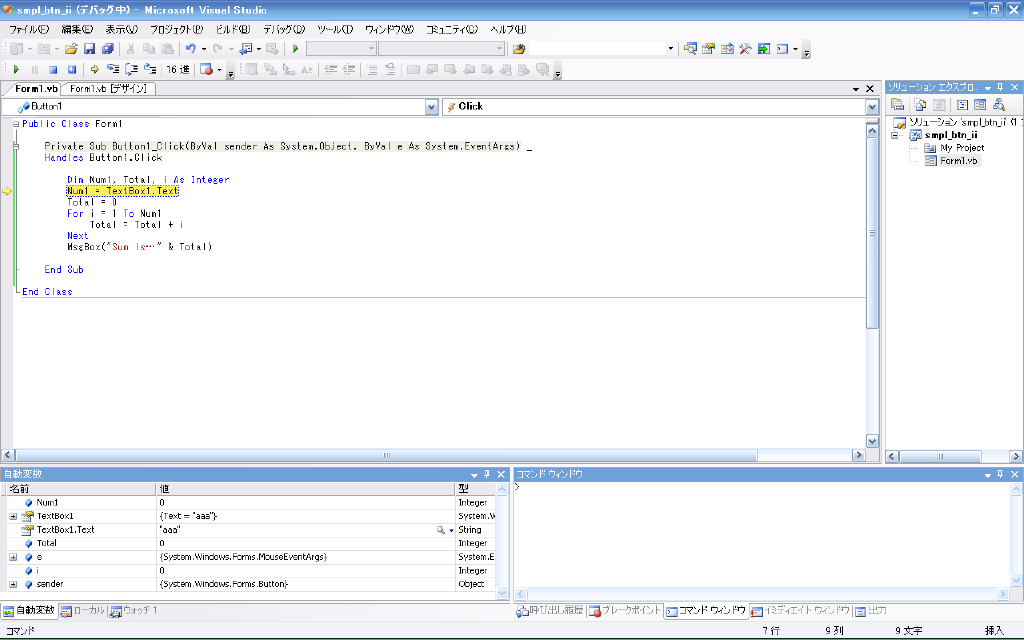Screen dimensions: 1024x640
Task: Open the Click method dropdown
Action: click(872, 107)
